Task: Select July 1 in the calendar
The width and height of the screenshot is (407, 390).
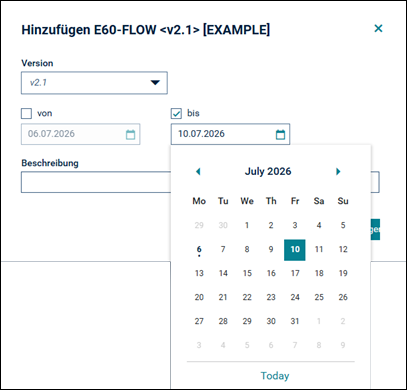Action: point(247,225)
